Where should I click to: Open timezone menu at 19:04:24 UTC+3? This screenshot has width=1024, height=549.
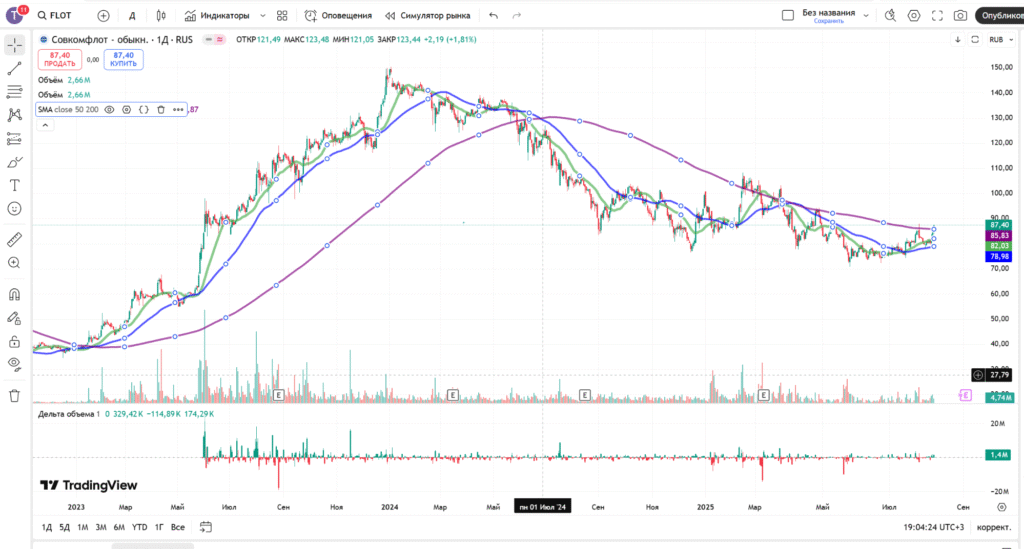[934, 527]
